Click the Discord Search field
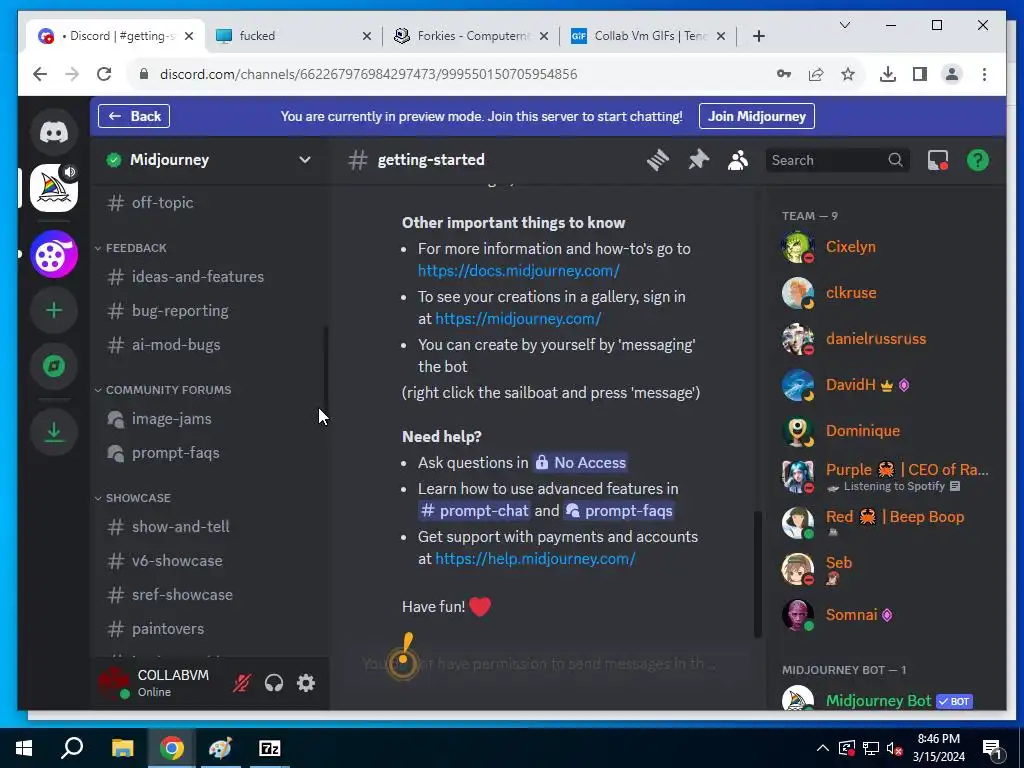1024x768 pixels. click(837, 160)
